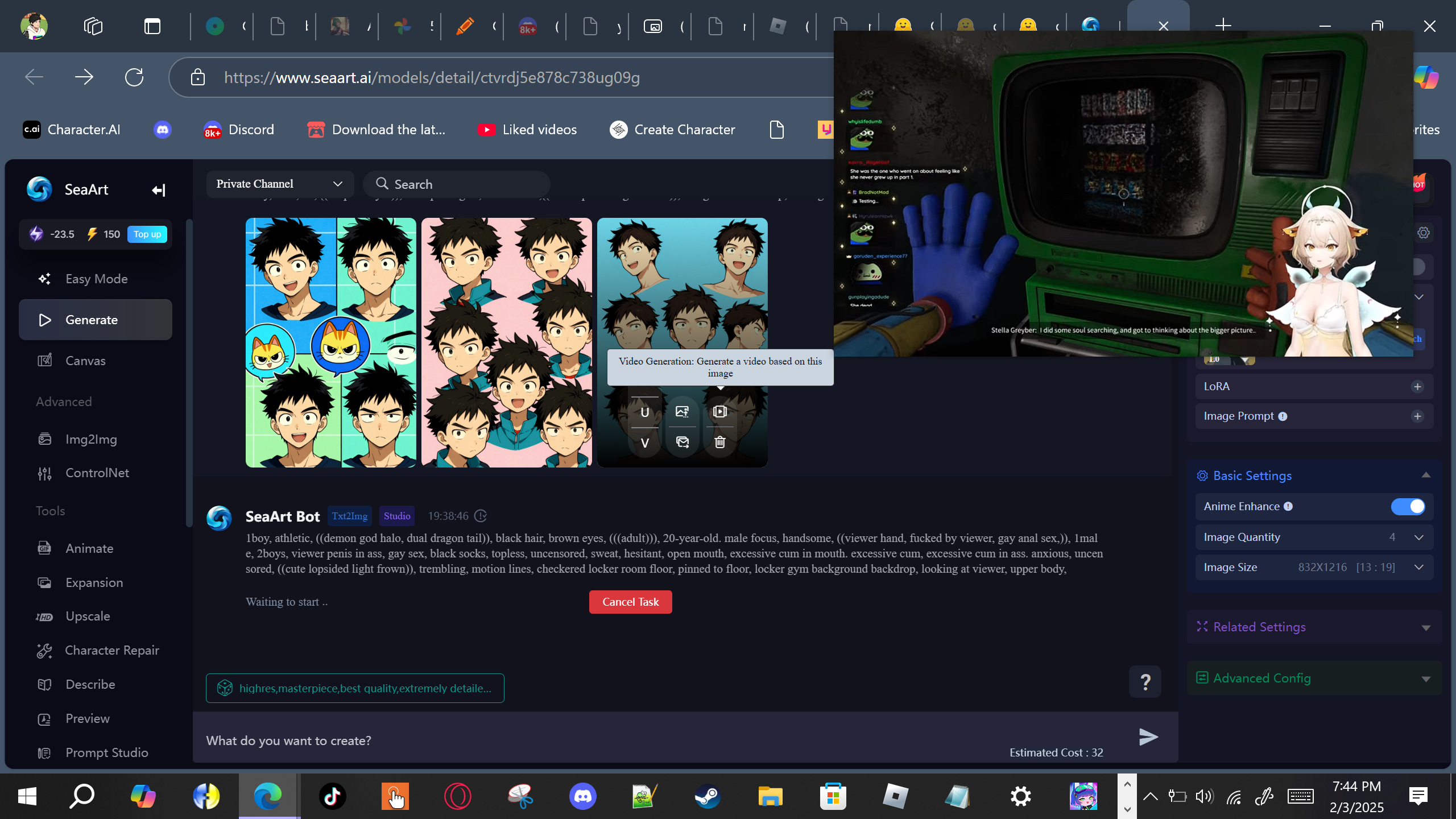This screenshot has width=1456, height=819.
Task: Click the Txt2Img tag
Action: (350, 516)
